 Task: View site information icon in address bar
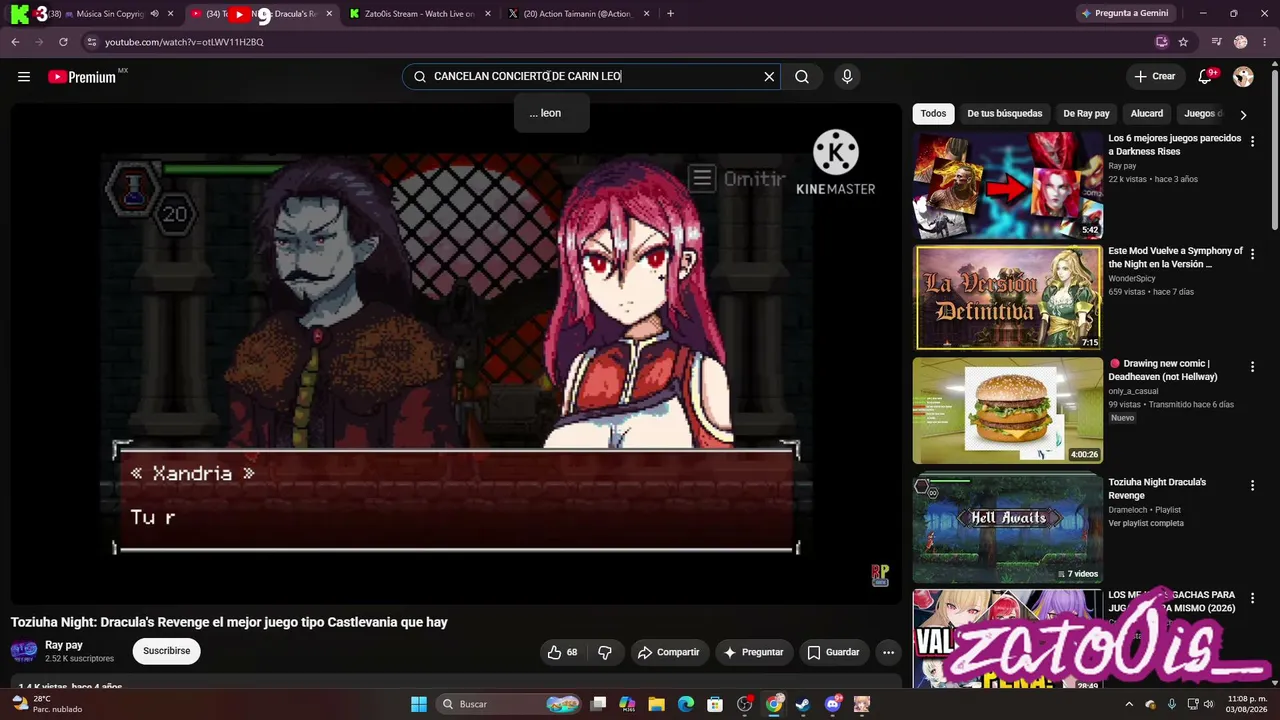pos(91,42)
